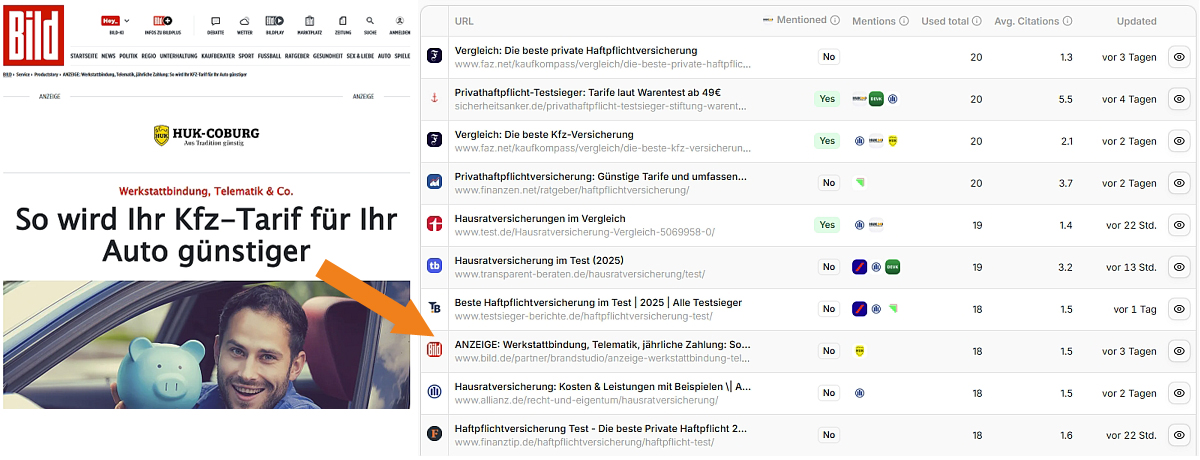Open the Wetter cloud icon

(244, 20)
